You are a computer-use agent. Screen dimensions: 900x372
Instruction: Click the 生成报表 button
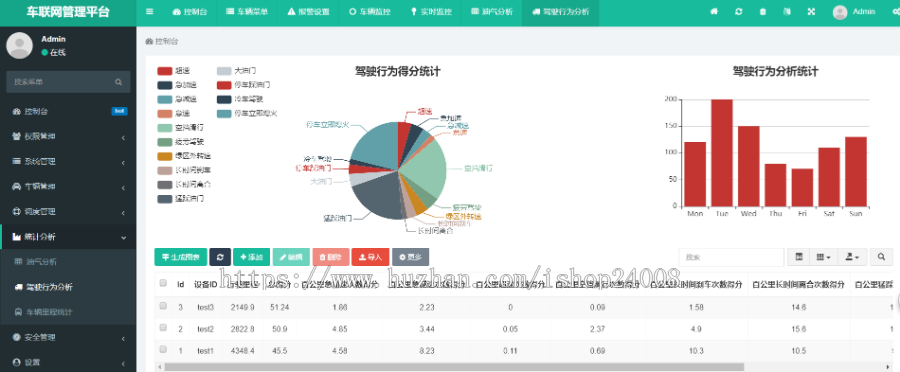pyautogui.click(x=180, y=257)
